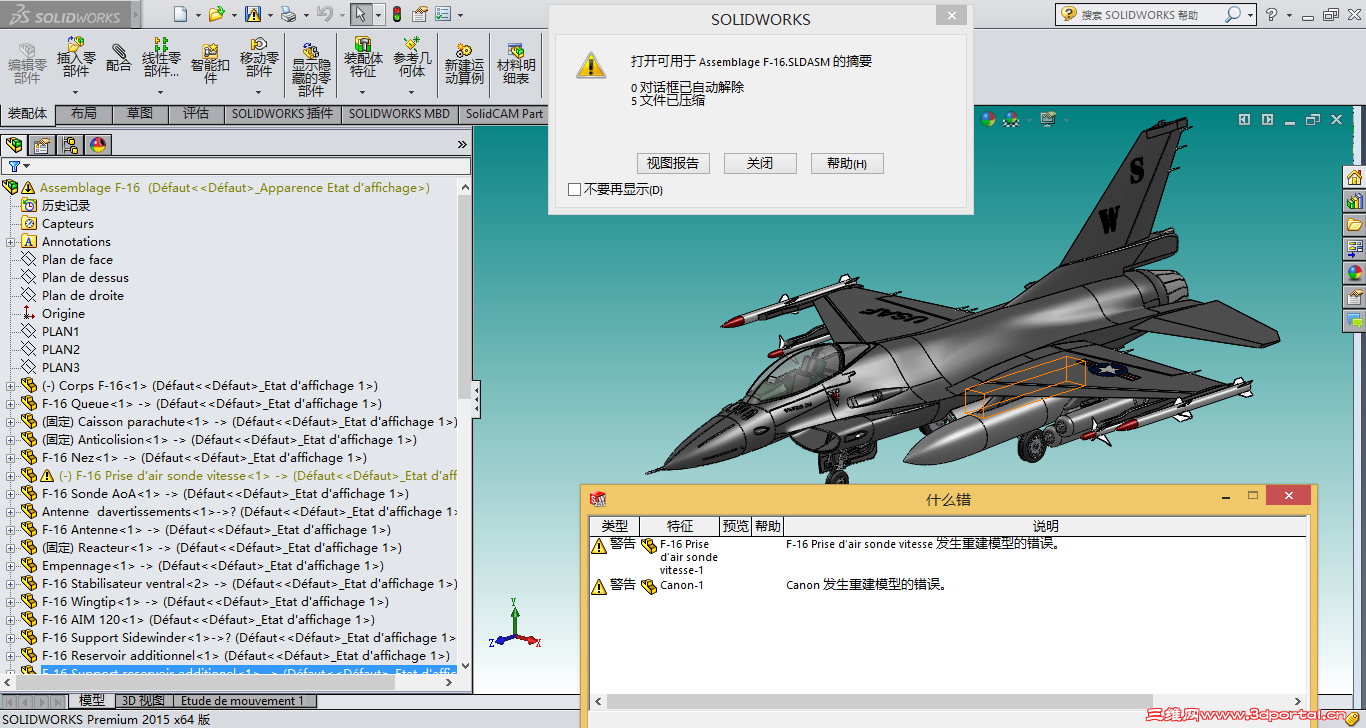Click the 帮助(H) button in dialog
The width and height of the screenshot is (1366, 728).
point(847,163)
